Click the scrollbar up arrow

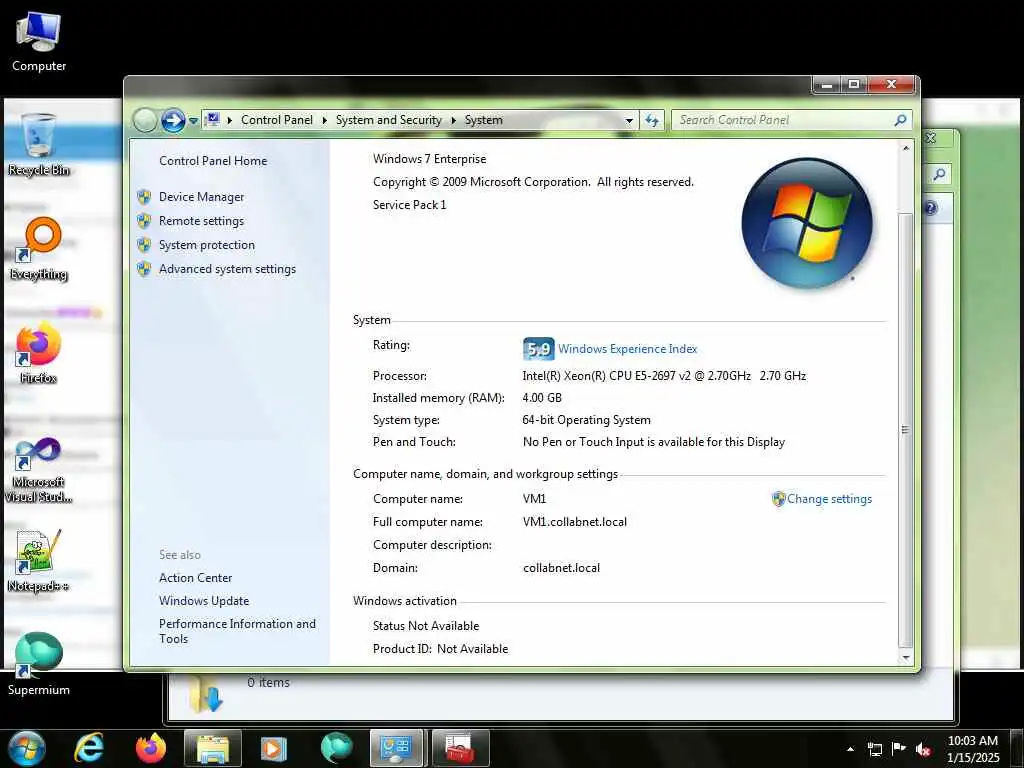tap(905, 148)
